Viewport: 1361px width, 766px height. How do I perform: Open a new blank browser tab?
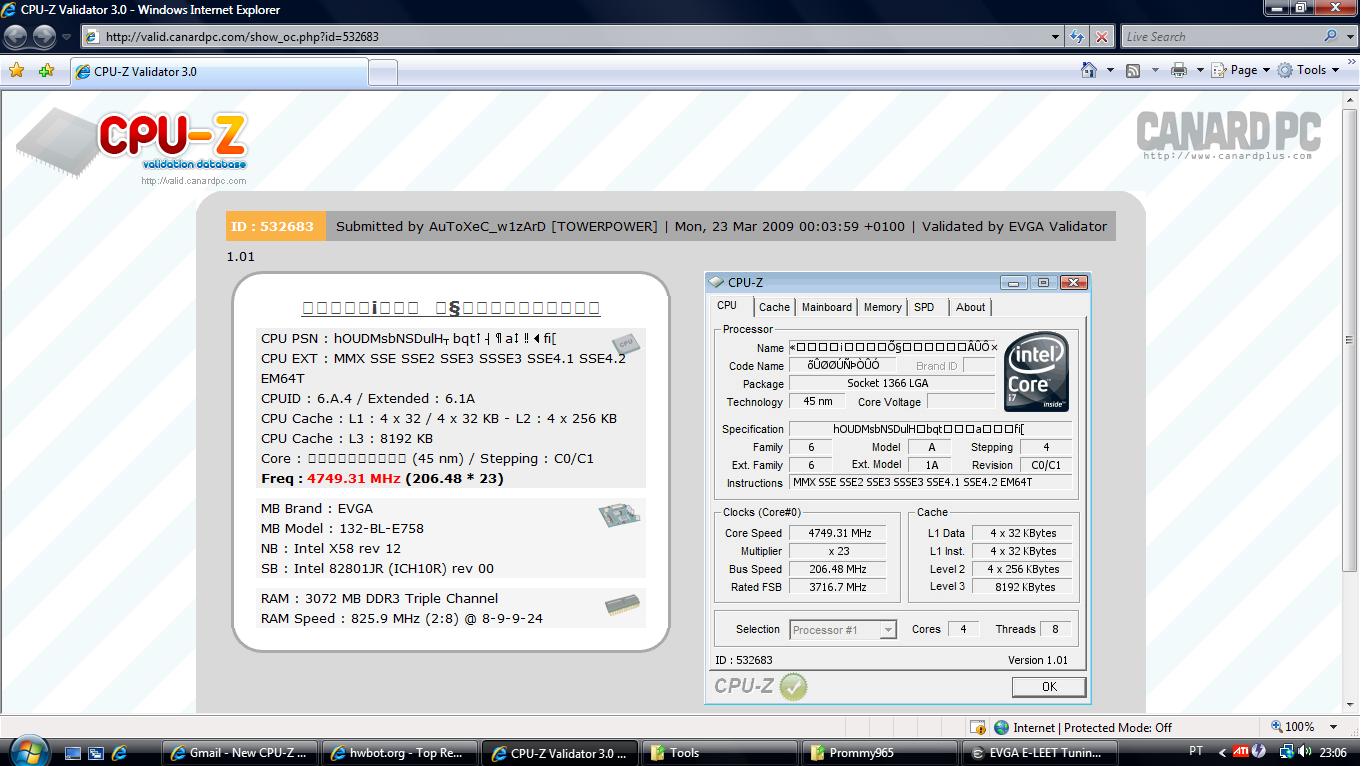[383, 73]
